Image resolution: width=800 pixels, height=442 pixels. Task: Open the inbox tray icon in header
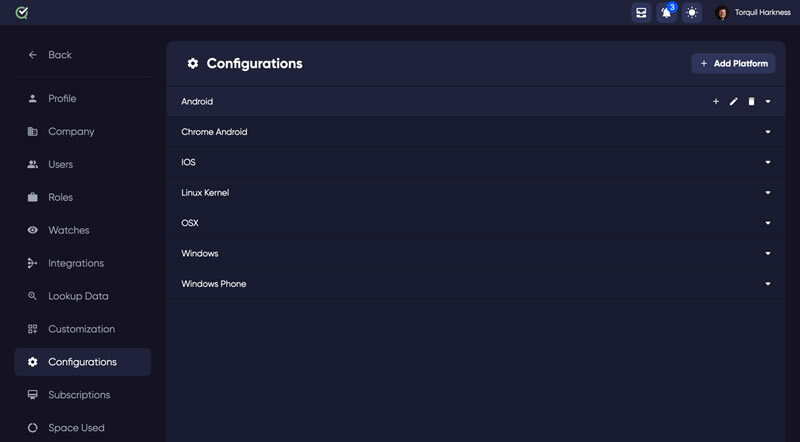click(641, 13)
